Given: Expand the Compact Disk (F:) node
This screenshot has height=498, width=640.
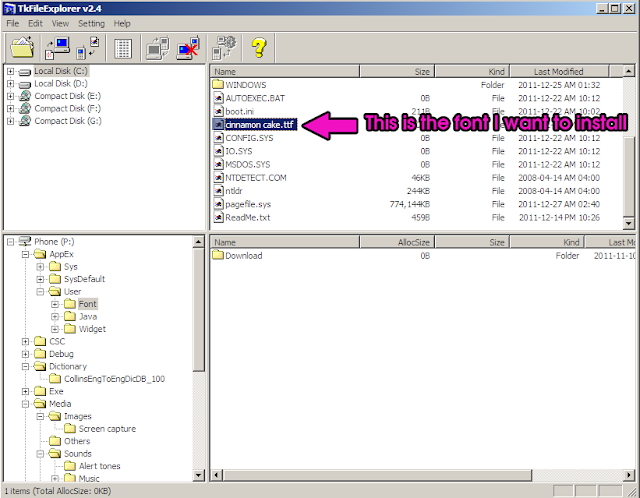Looking at the screenshot, I should click(x=11, y=109).
